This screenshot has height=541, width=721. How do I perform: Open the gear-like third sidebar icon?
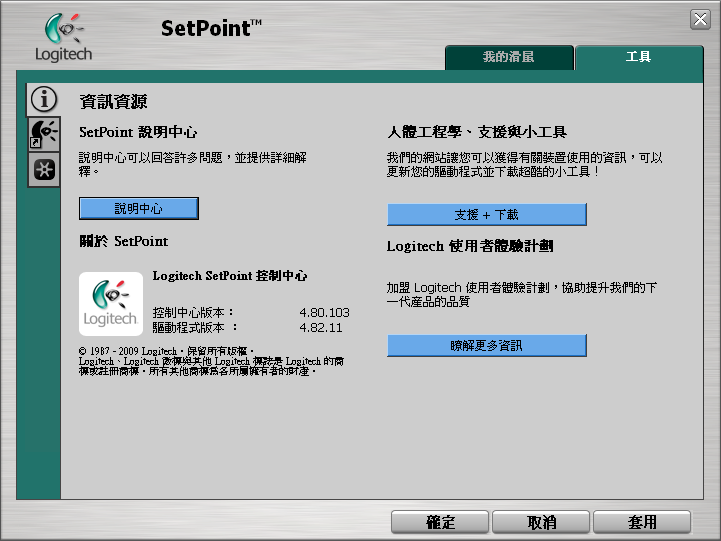[x=44, y=170]
